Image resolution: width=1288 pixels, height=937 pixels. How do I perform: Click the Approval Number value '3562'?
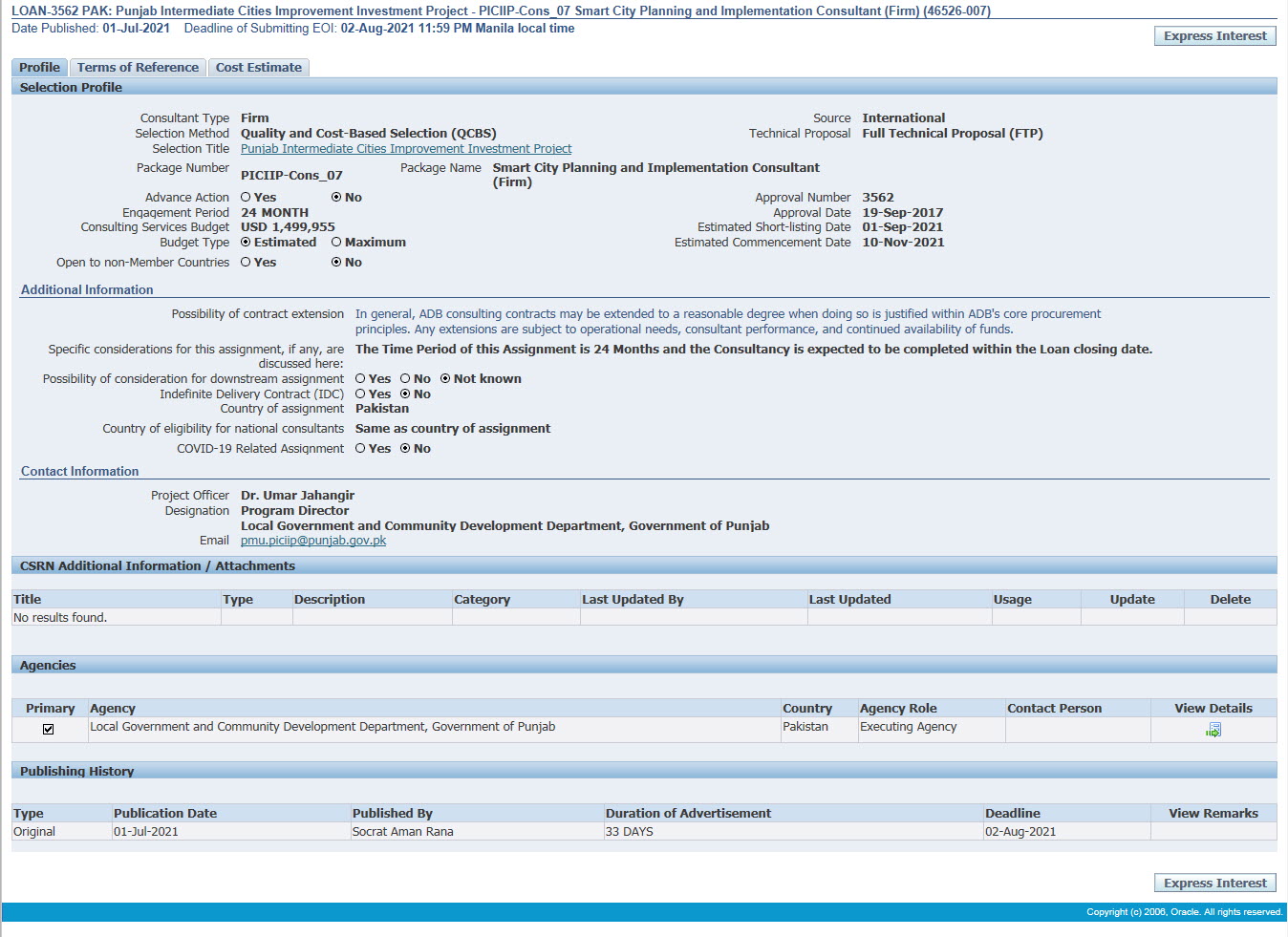point(878,197)
